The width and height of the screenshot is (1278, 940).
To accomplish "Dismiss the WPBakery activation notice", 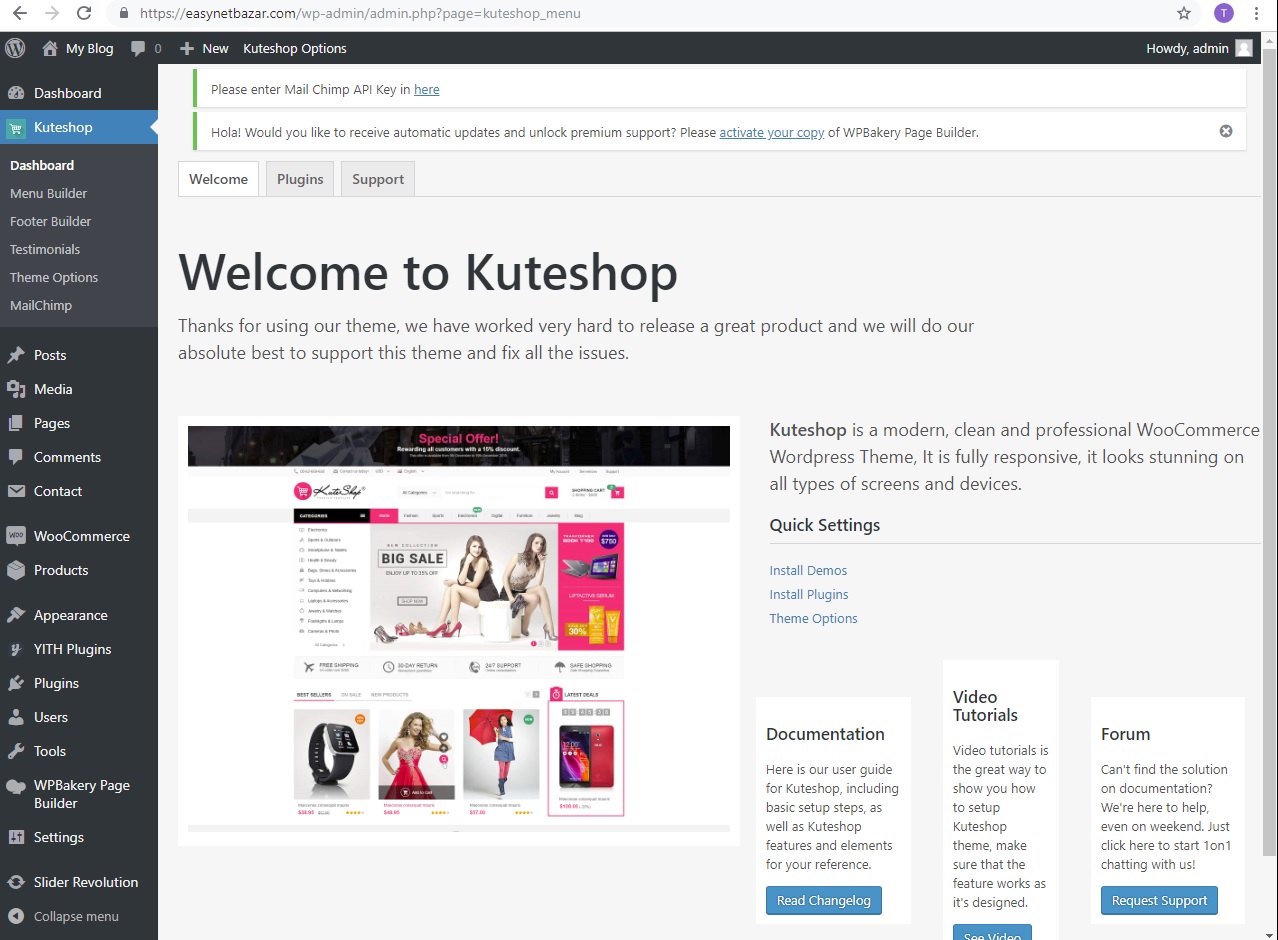I will [1226, 131].
